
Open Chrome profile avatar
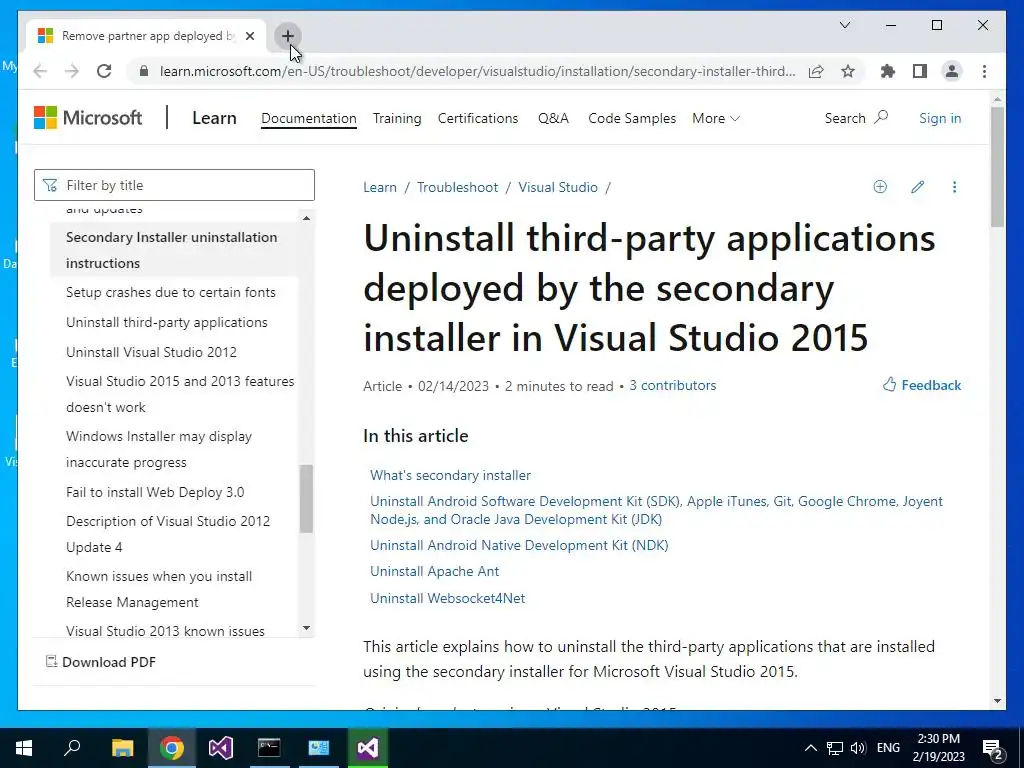click(x=952, y=71)
